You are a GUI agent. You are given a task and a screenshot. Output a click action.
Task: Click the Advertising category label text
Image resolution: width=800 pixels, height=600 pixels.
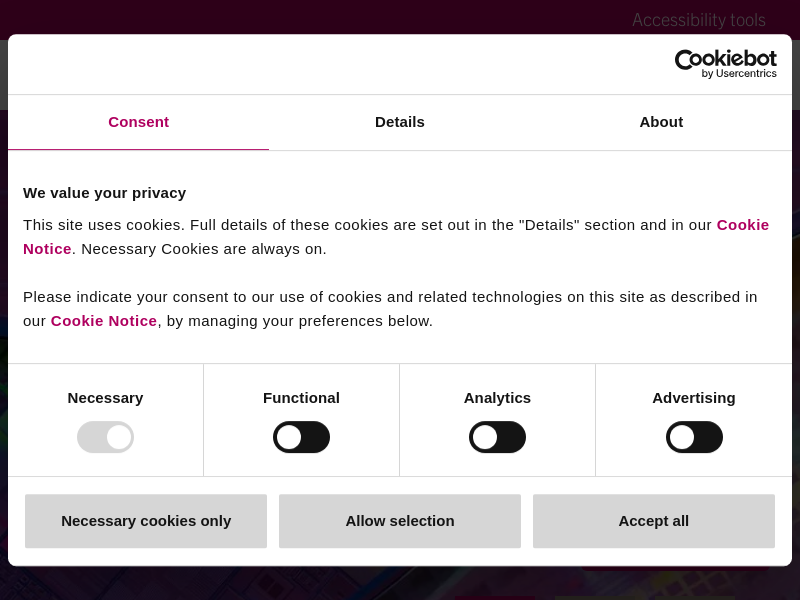694,398
